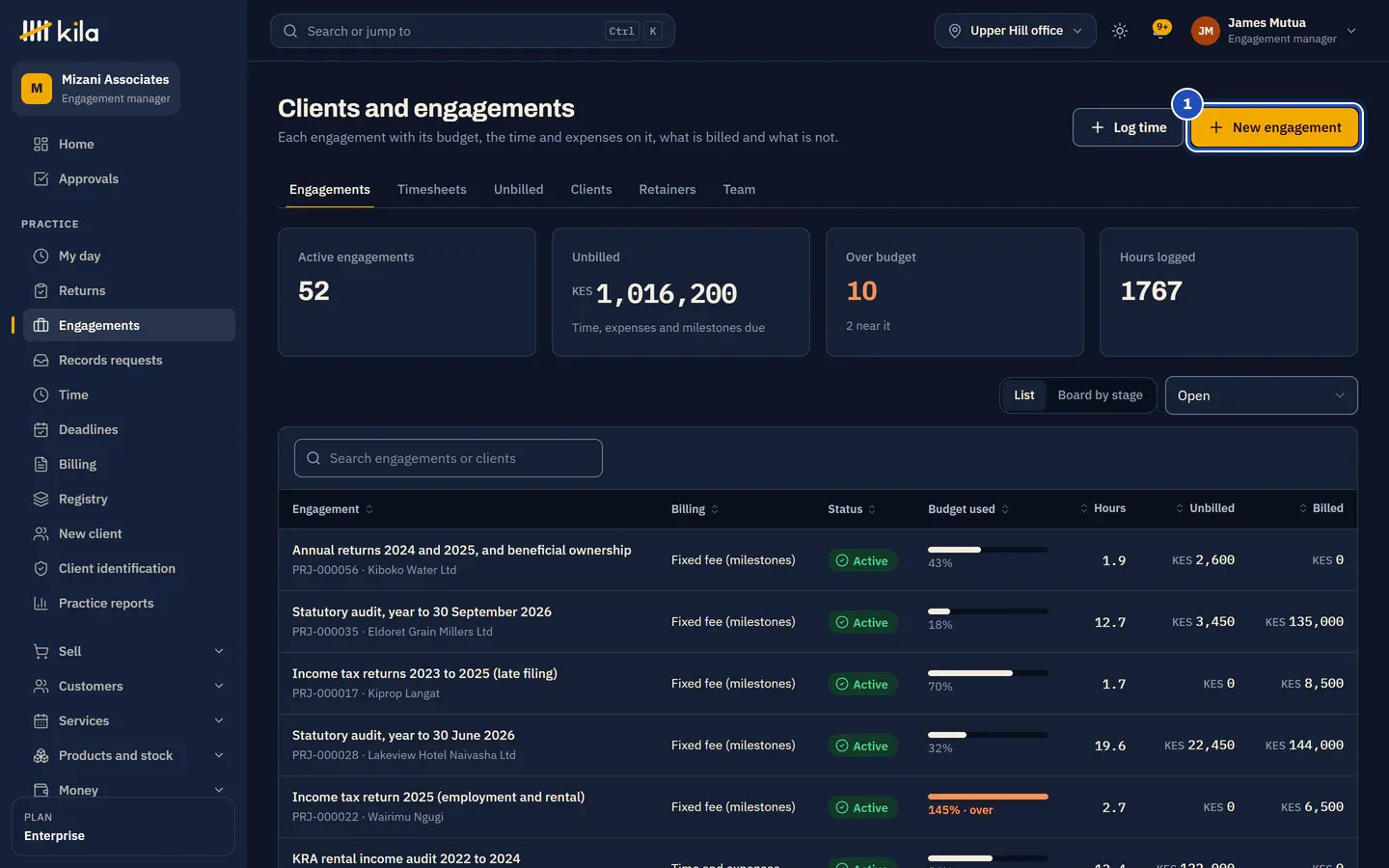Click budget bar for Kiboko Water Ltd
This screenshot has width=1389, height=868.
coord(988,550)
